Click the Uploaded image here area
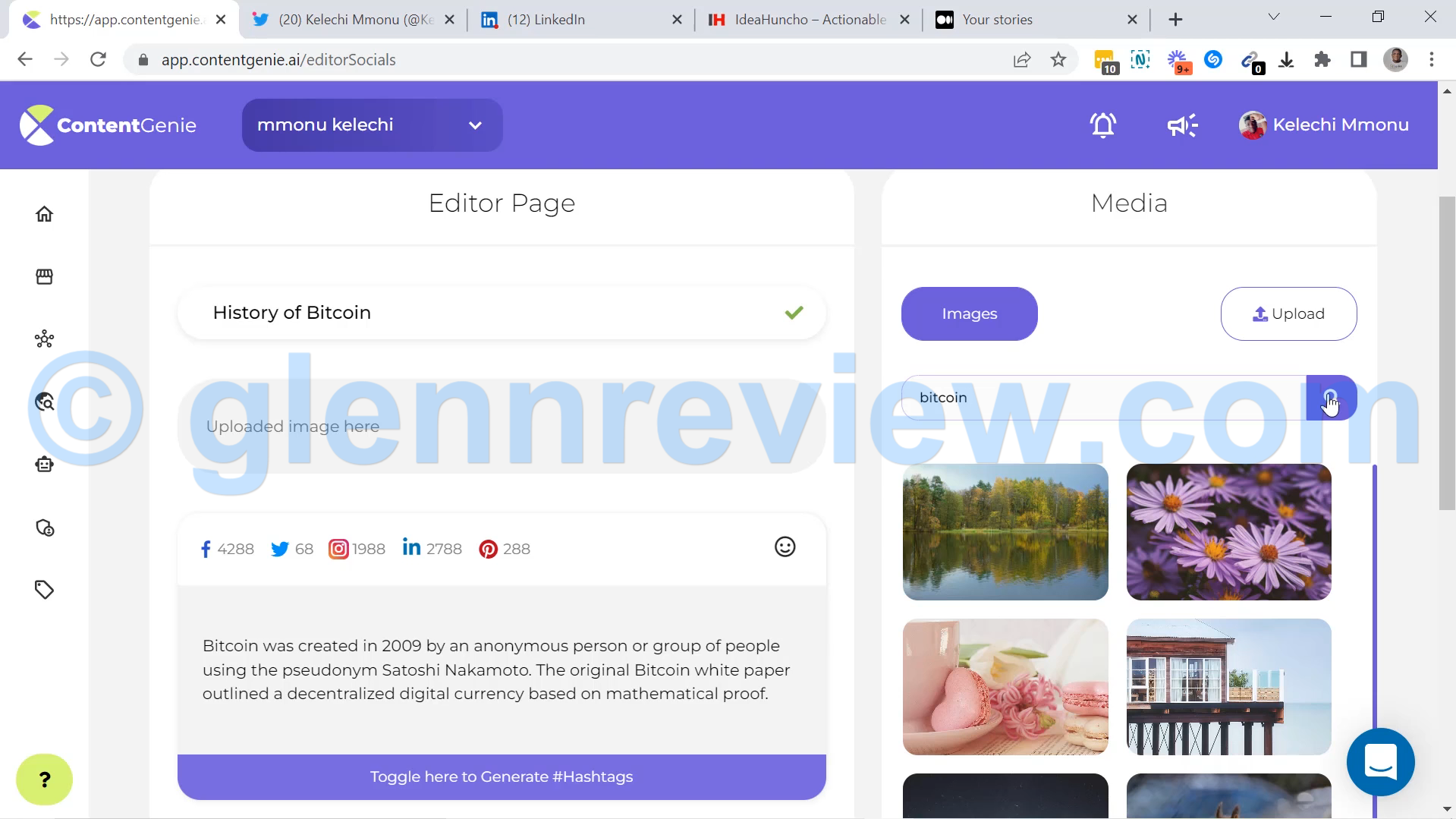Image resolution: width=1456 pixels, height=819 pixels. [501, 427]
